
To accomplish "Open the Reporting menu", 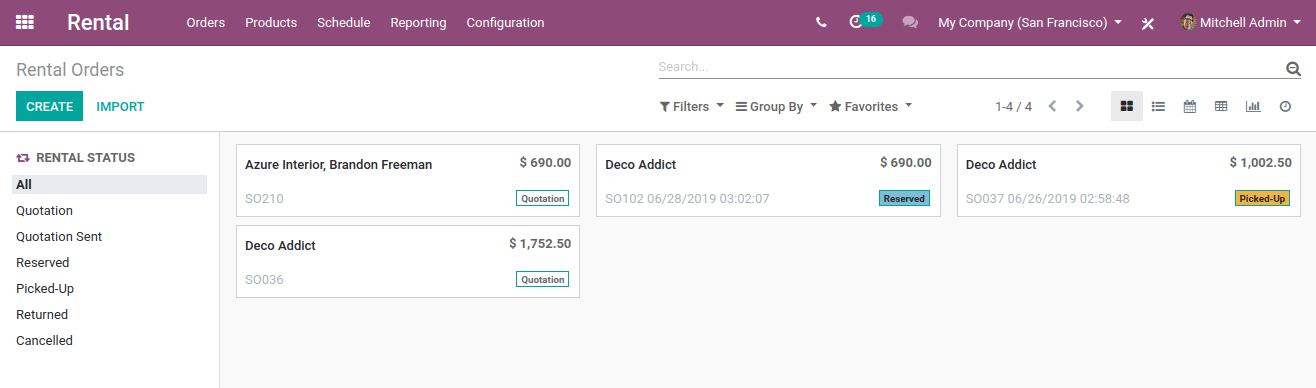I will (x=419, y=22).
